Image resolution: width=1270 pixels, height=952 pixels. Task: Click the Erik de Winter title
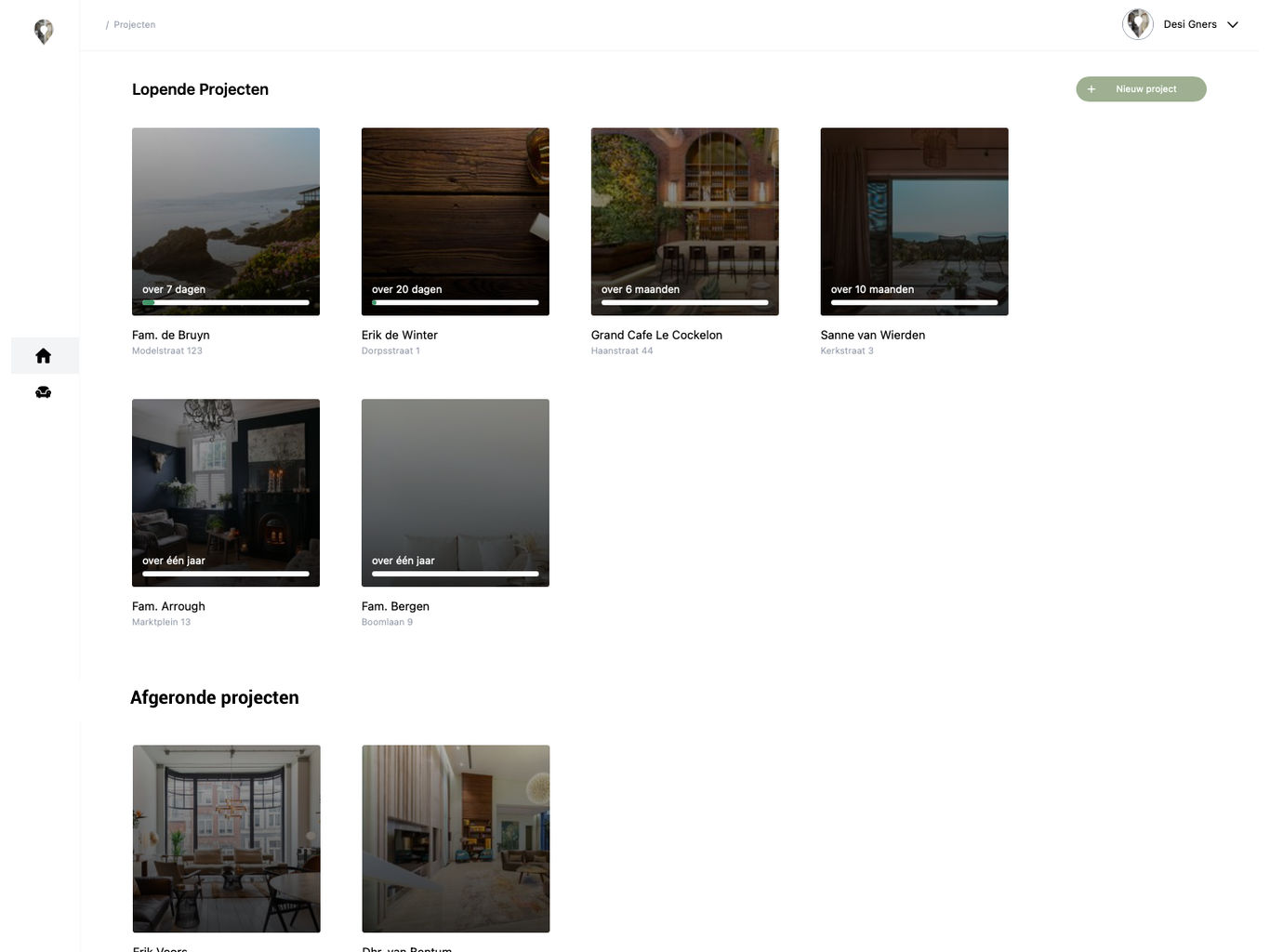click(400, 335)
